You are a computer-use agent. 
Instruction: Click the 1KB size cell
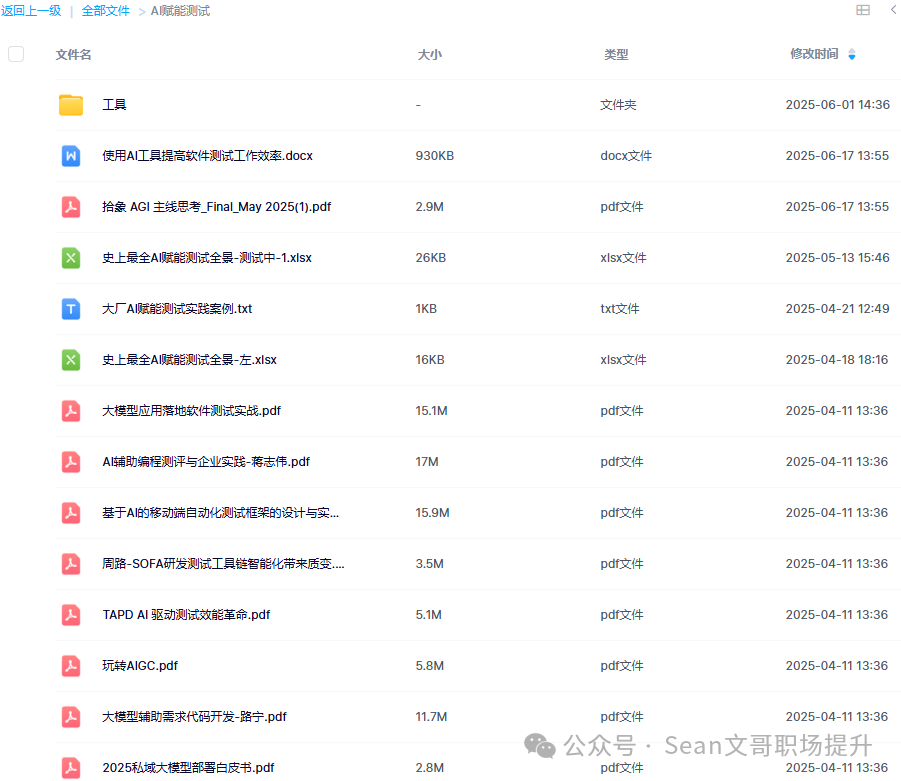pyautogui.click(x=426, y=309)
